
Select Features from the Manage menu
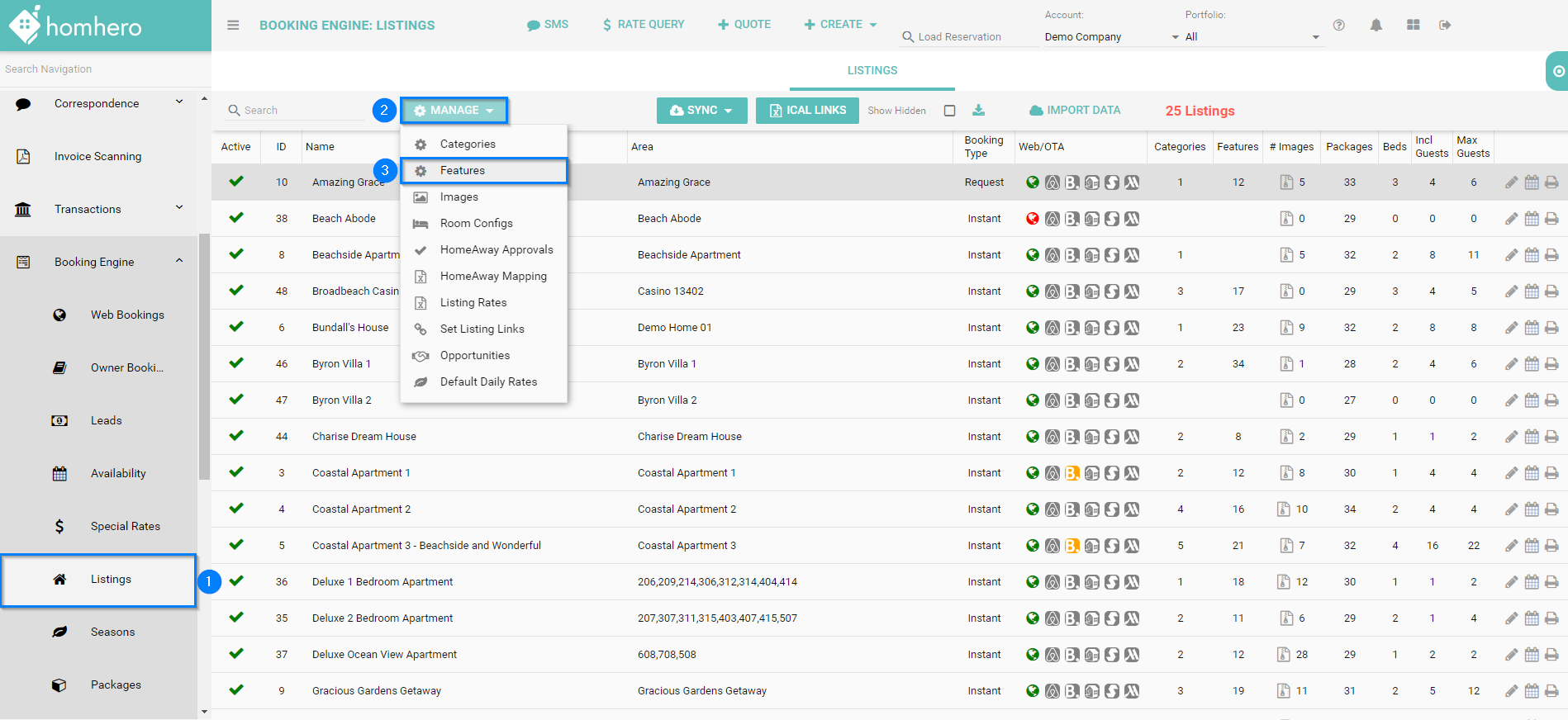coord(463,171)
